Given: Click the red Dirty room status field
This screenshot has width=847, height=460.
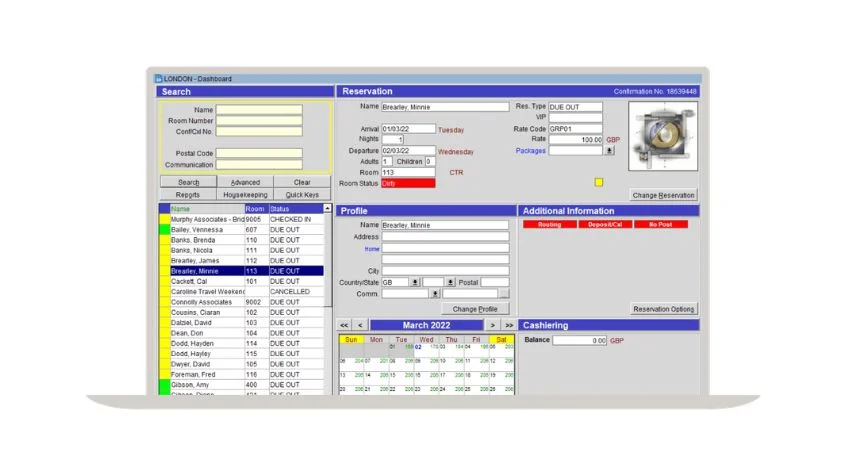Looking at the screenshot, I should (408, 184).
